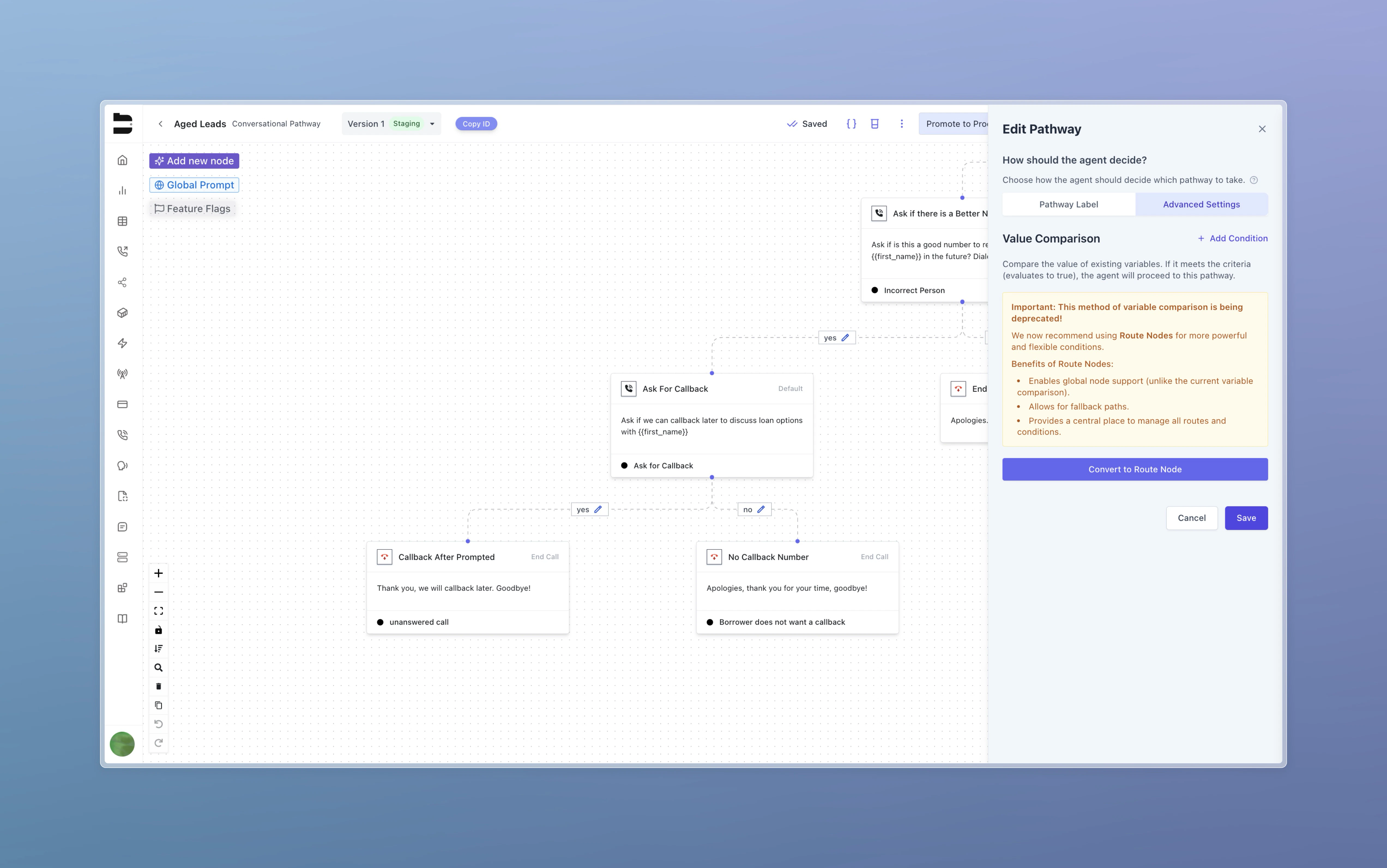The height and width of the screenshot is (868, 1387).
Task: Open the three-dot more options menu
Action: (901, 124)
